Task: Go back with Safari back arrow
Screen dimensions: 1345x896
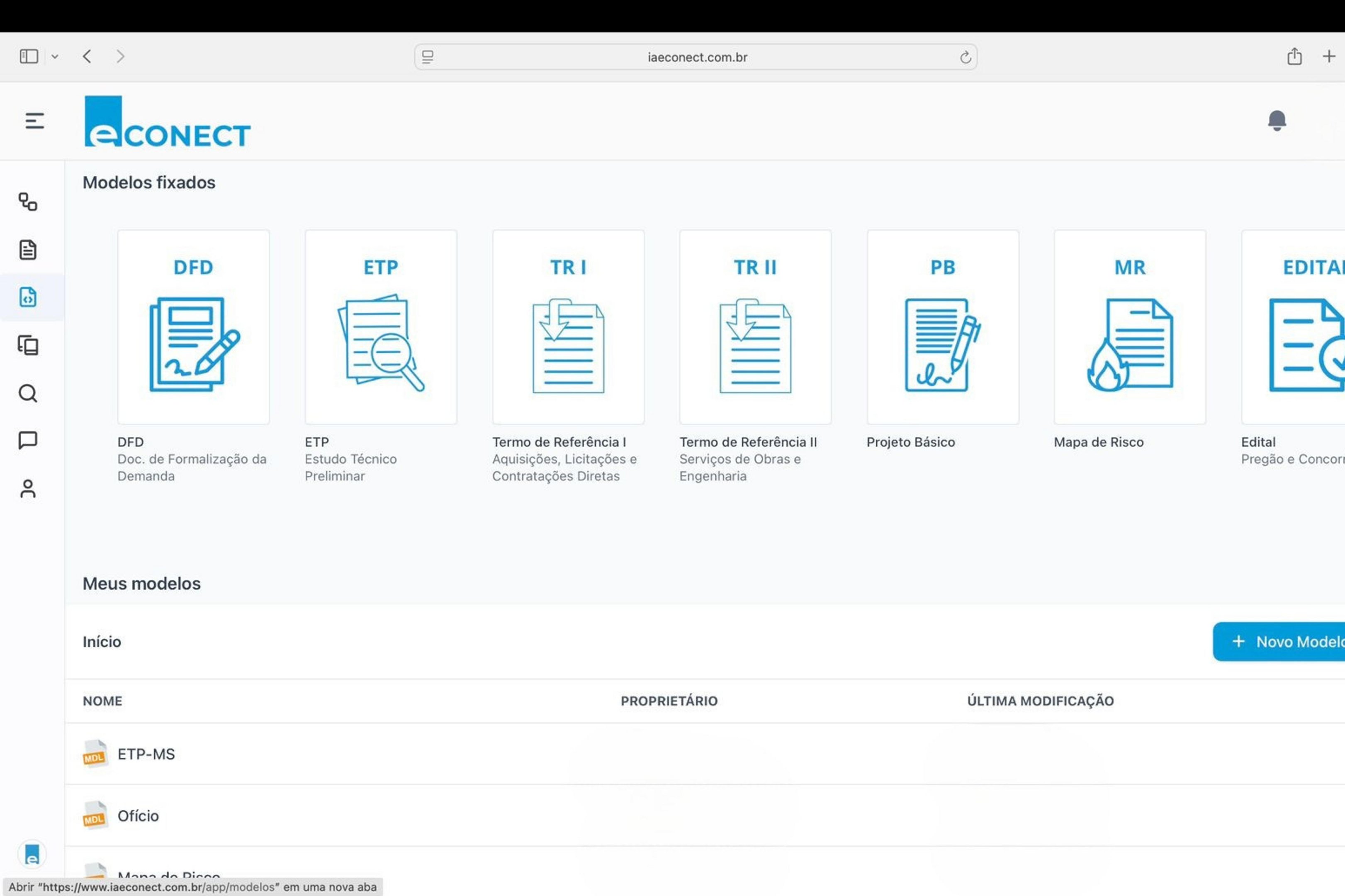Action: point(87,56)
